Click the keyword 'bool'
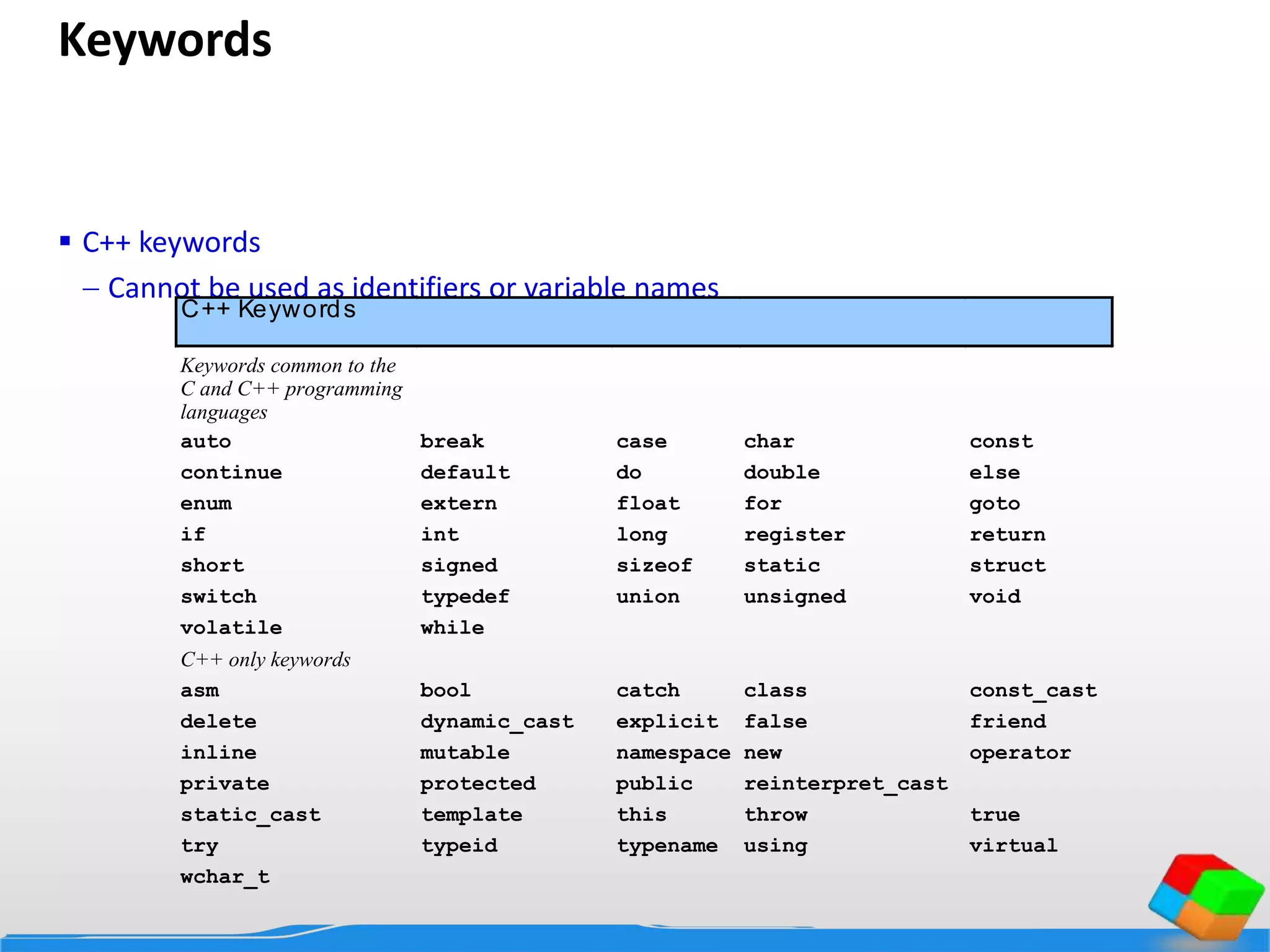 pos(445,690)
